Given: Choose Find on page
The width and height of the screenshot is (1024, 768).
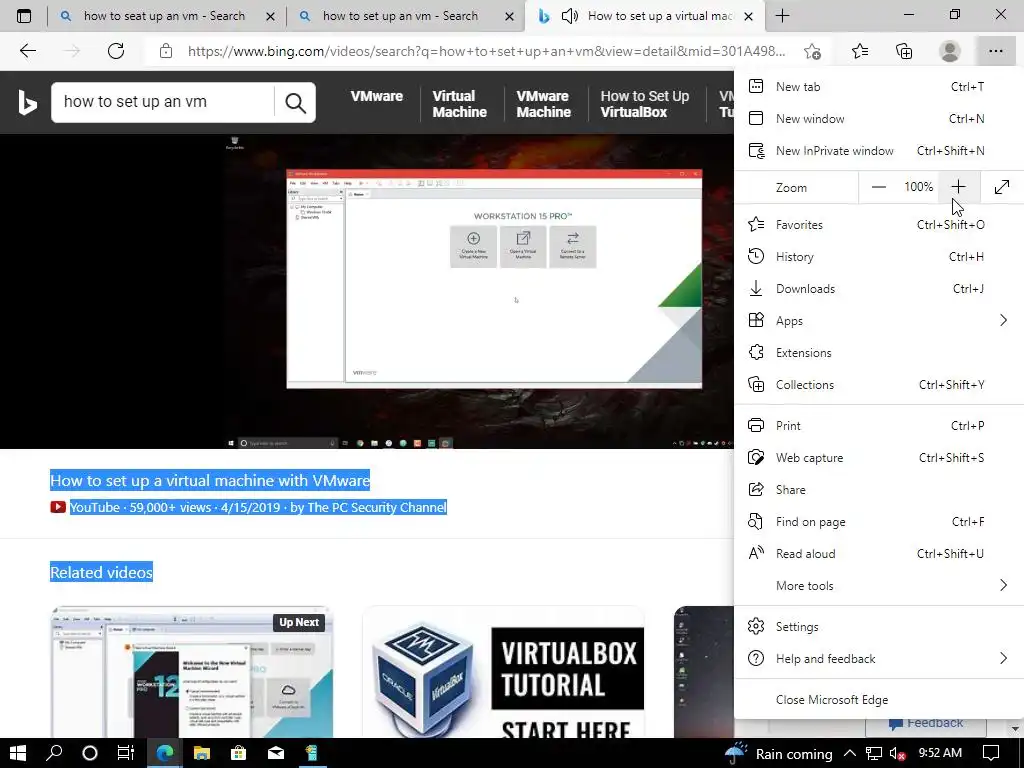Looking at the screenshot, I should coord(879,522).
